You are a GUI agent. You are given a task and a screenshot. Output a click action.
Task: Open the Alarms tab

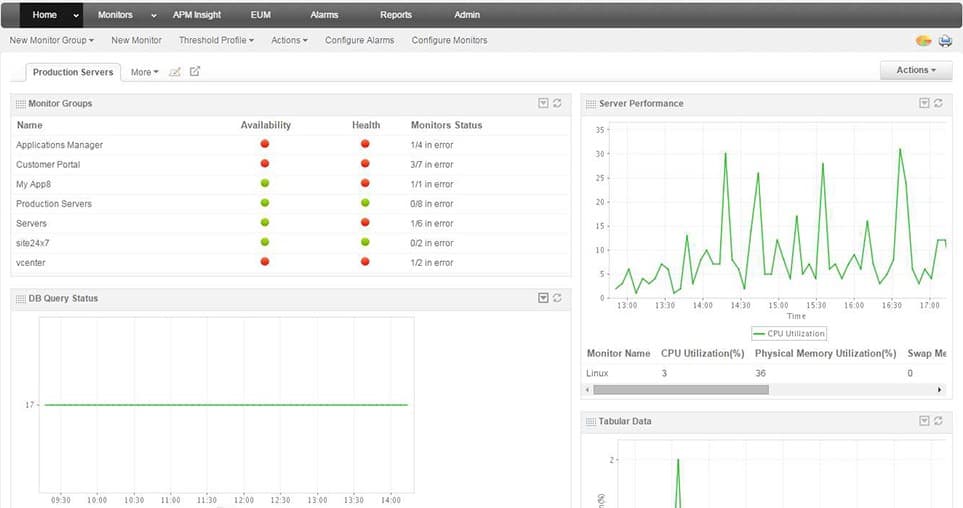[324, 15]
